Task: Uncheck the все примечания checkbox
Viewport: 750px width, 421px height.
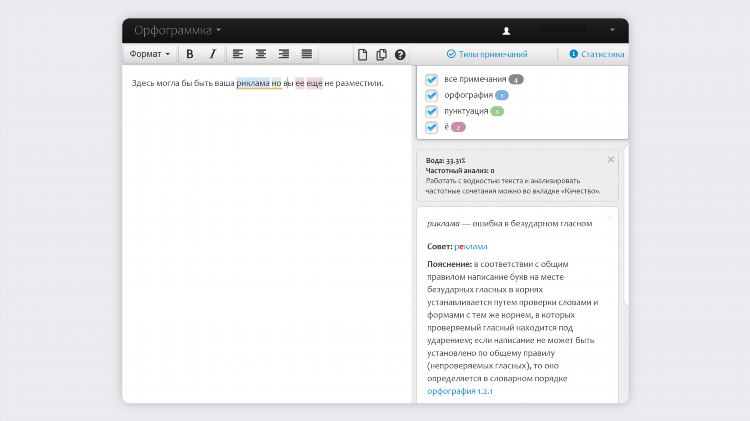Action: click(x=431, y=79)
